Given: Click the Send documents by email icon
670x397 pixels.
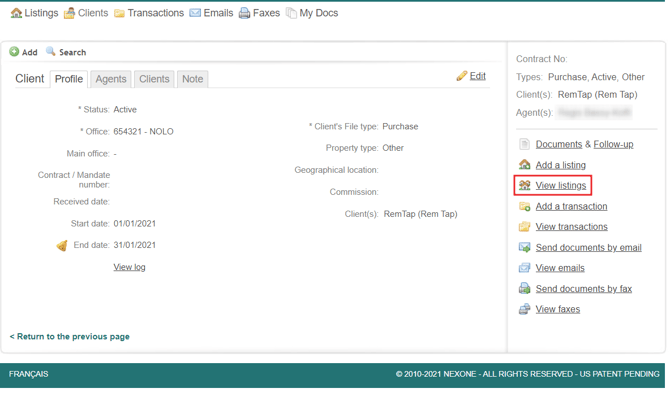Looking at the screenshot, I should tap(524, 247).
